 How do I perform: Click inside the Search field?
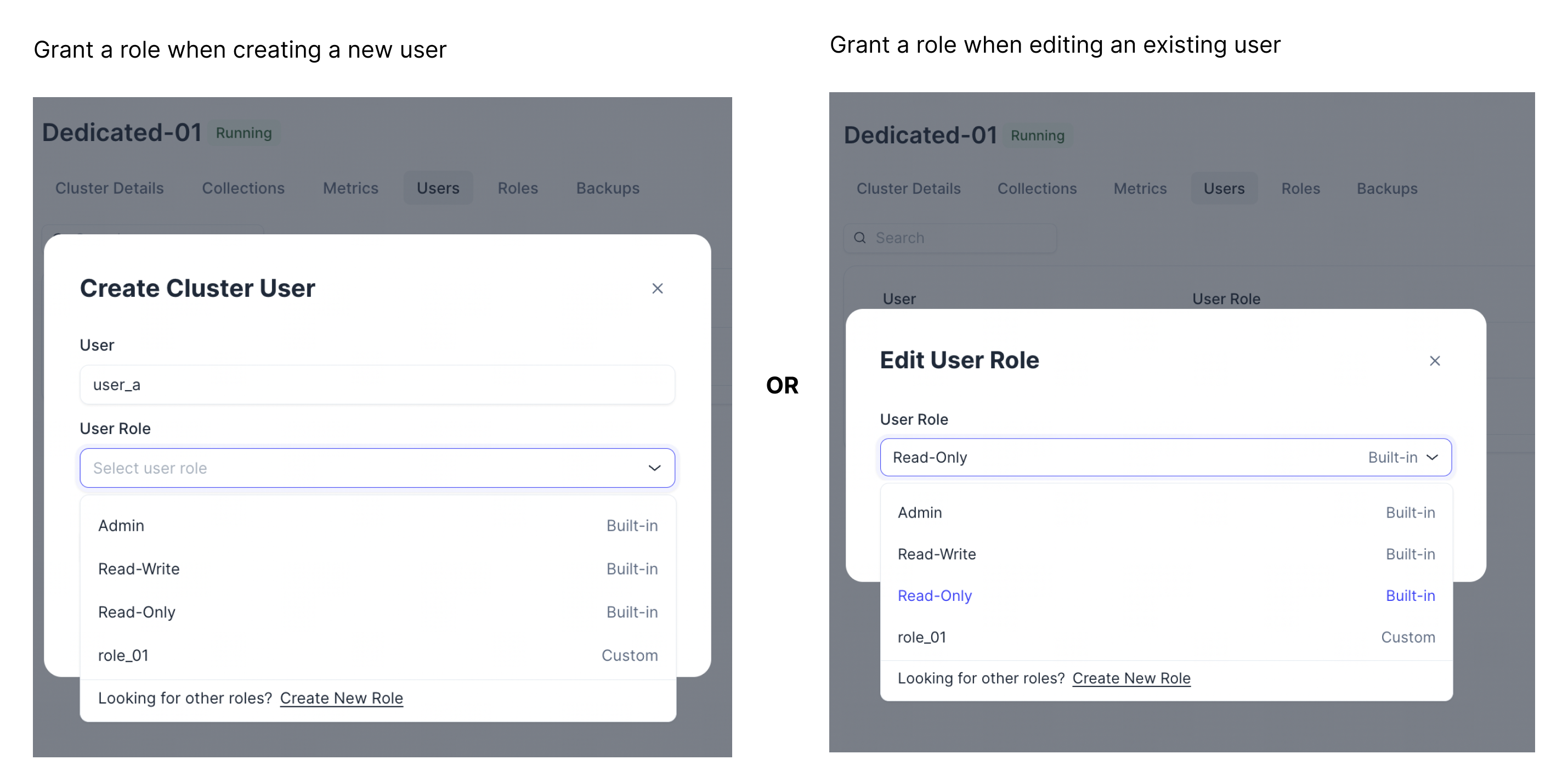tap(949, 238)
